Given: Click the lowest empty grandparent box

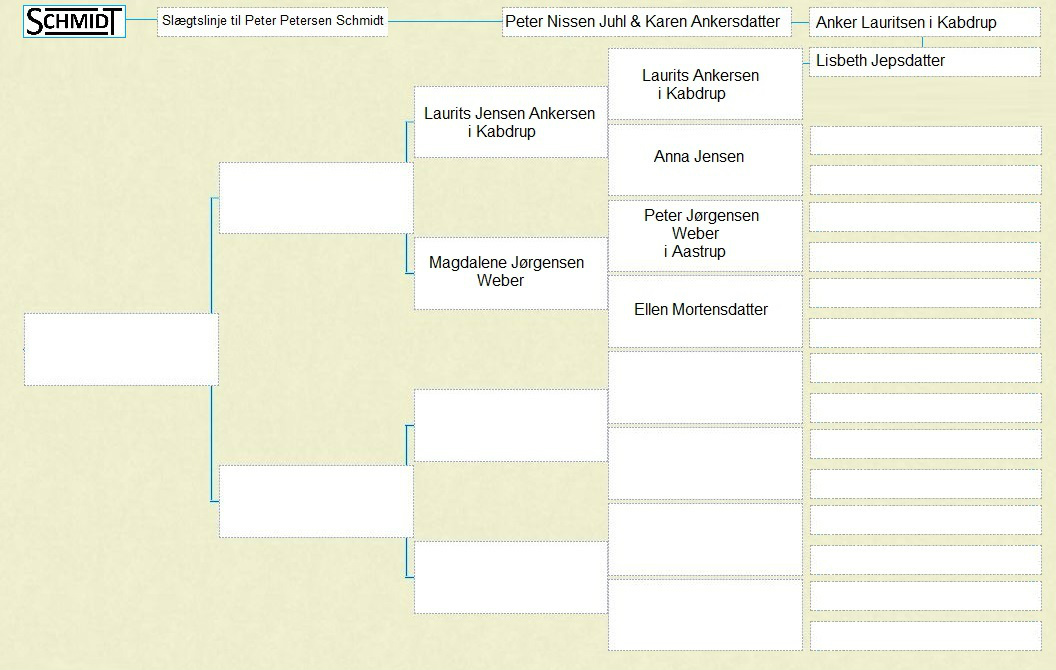Looking at the screenshot, I should pyautogui.click(x=510, y=578).
